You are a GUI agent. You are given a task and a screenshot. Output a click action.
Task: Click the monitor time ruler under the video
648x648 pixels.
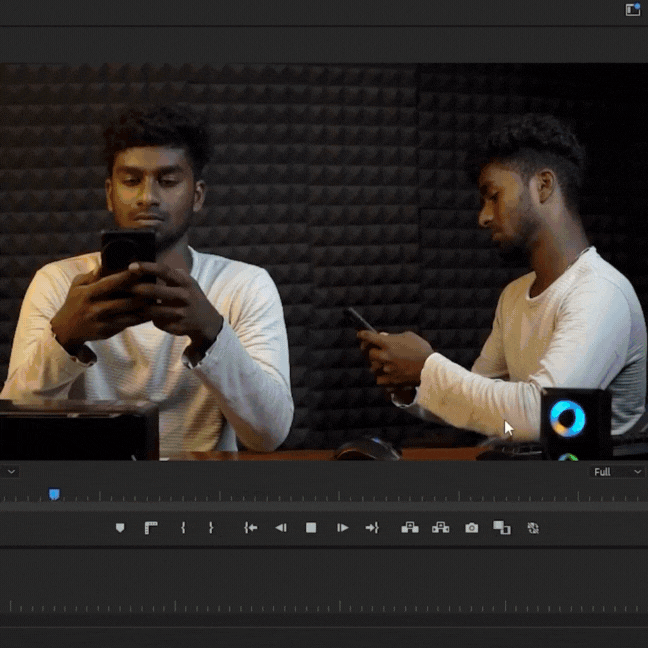click(324, 495)
